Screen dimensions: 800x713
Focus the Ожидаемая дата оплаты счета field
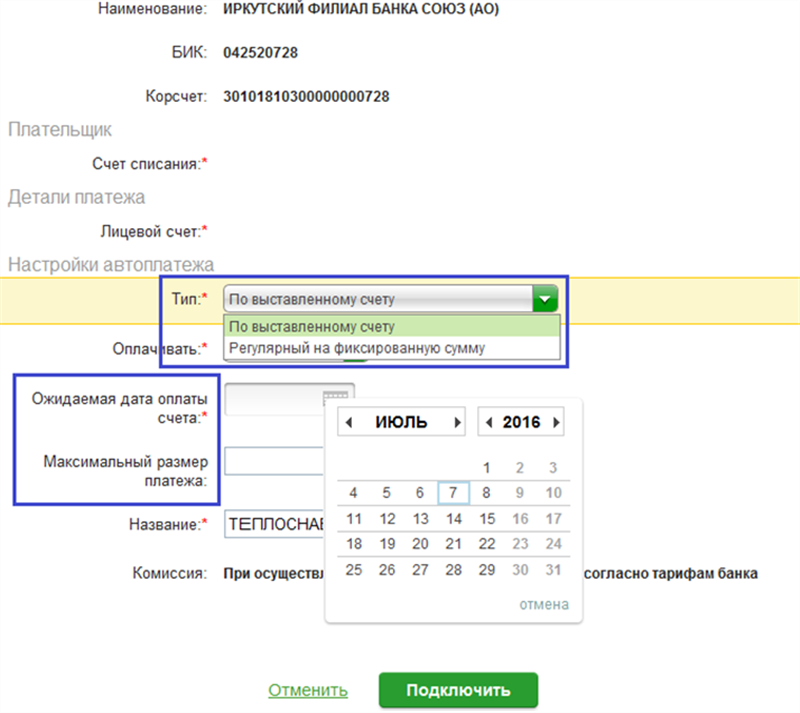[x=274, y=398]
